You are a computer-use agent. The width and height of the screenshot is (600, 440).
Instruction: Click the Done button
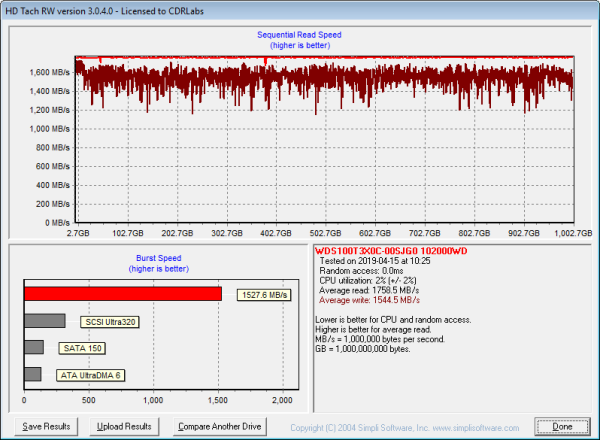point(562,427)
